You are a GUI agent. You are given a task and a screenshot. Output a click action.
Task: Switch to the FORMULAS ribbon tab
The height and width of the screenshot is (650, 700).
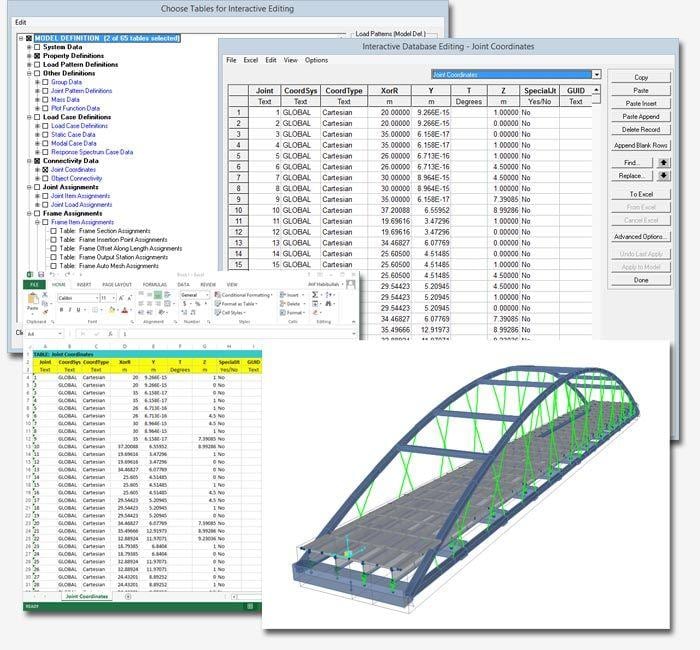click(154, 284)
